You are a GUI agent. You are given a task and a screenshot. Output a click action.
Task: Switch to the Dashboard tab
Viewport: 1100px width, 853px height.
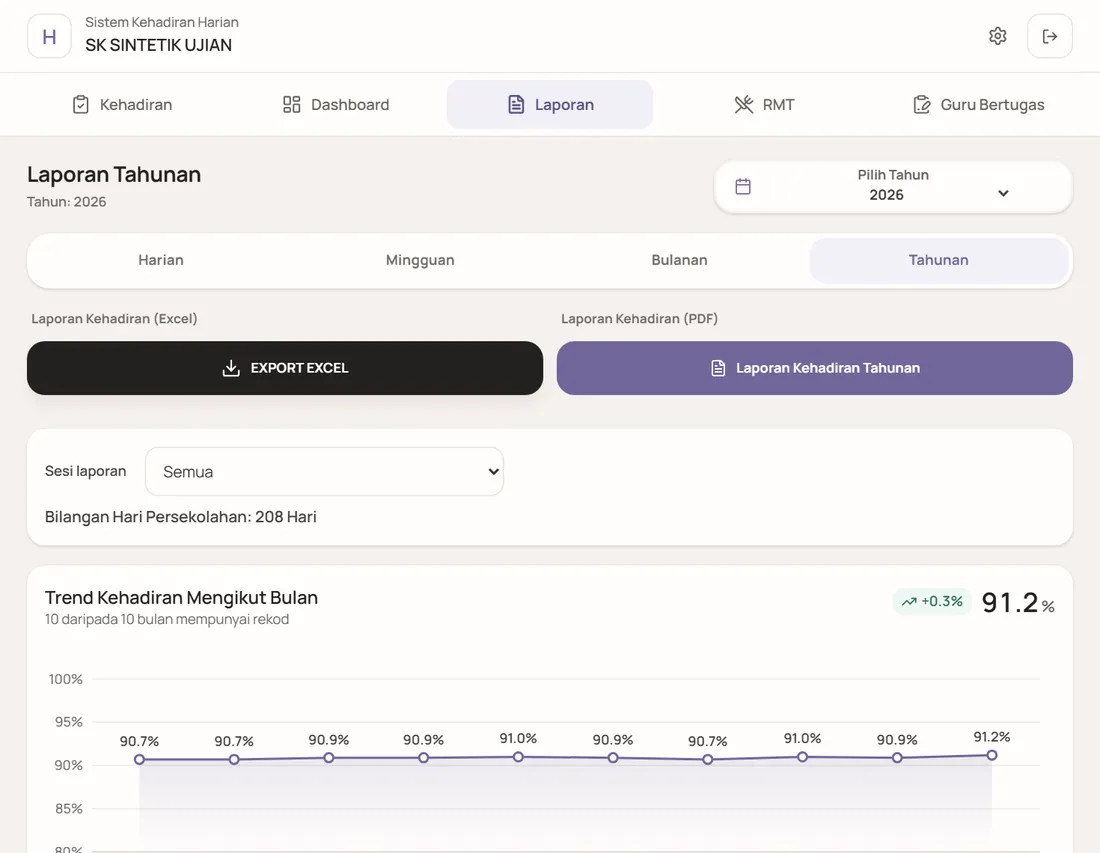click(x=336, y=105)
